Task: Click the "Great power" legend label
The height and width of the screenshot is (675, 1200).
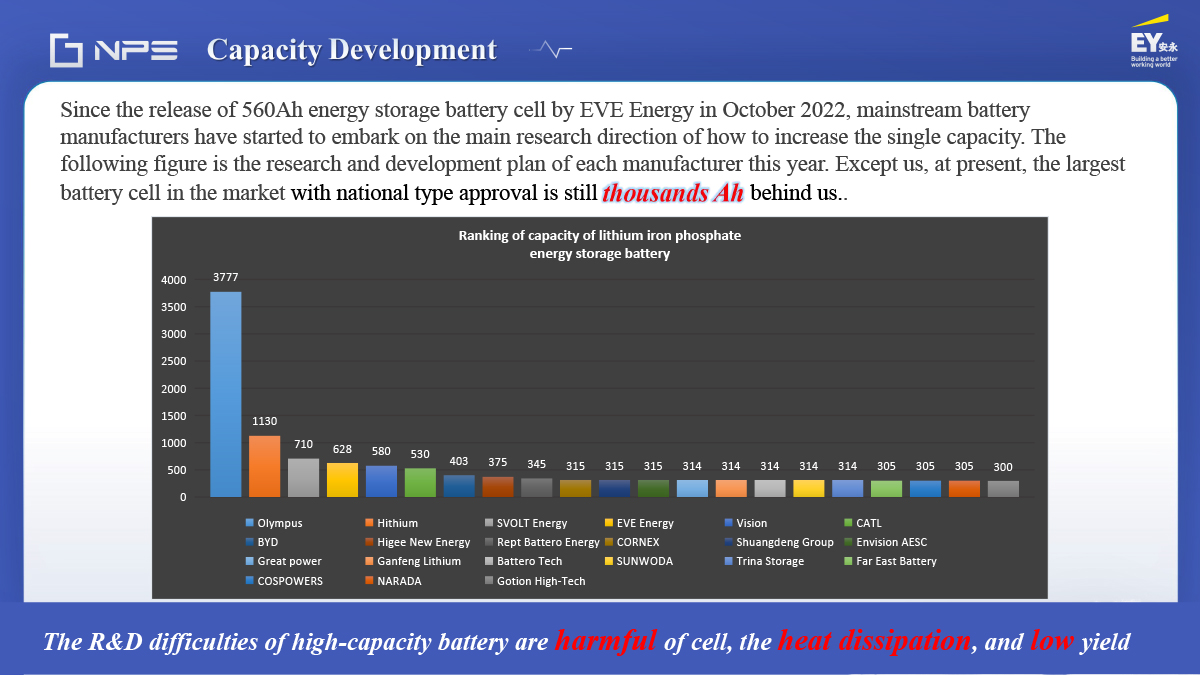Action: 290,562
